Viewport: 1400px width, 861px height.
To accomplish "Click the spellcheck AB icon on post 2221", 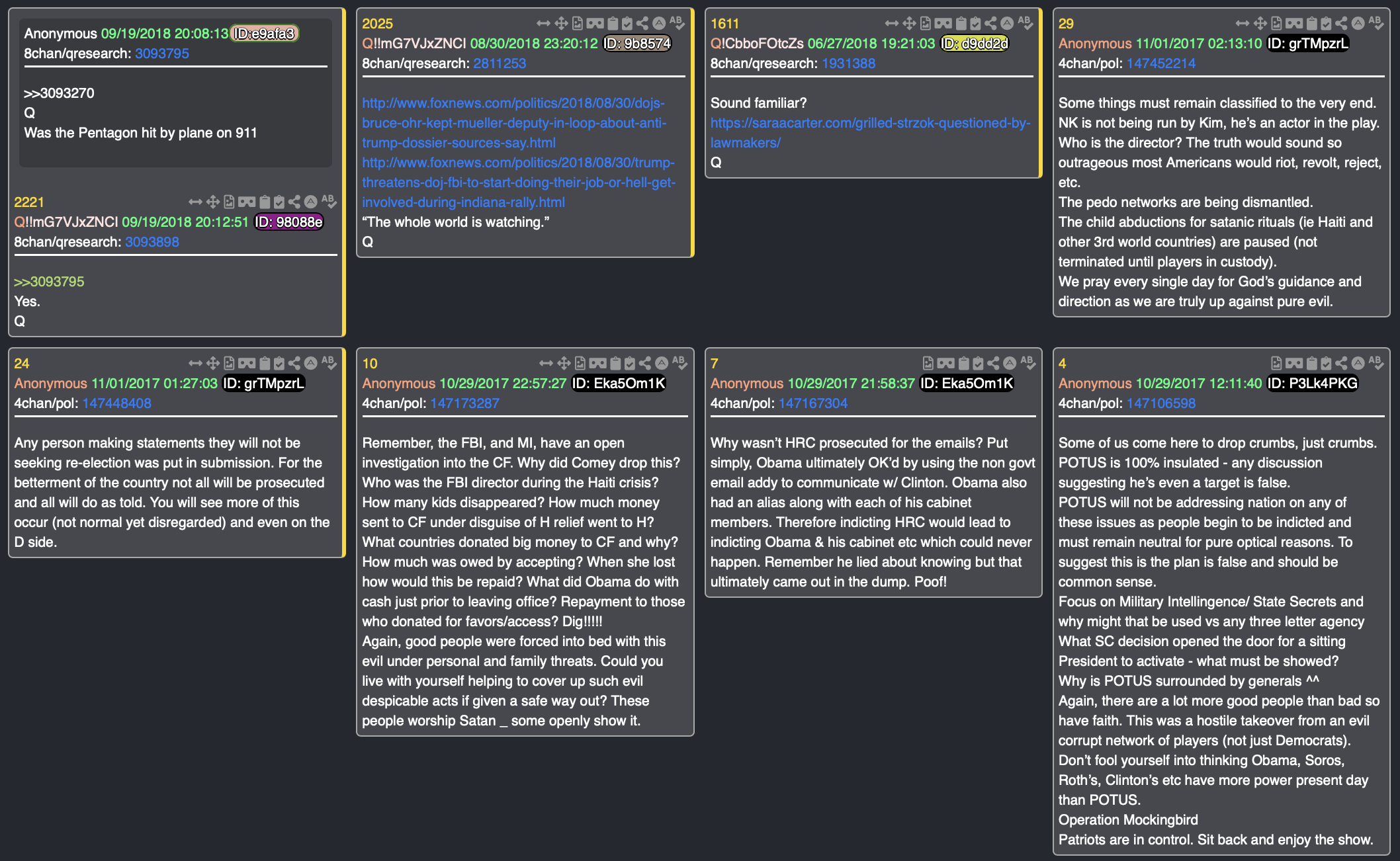I will [x=329, y=201].
